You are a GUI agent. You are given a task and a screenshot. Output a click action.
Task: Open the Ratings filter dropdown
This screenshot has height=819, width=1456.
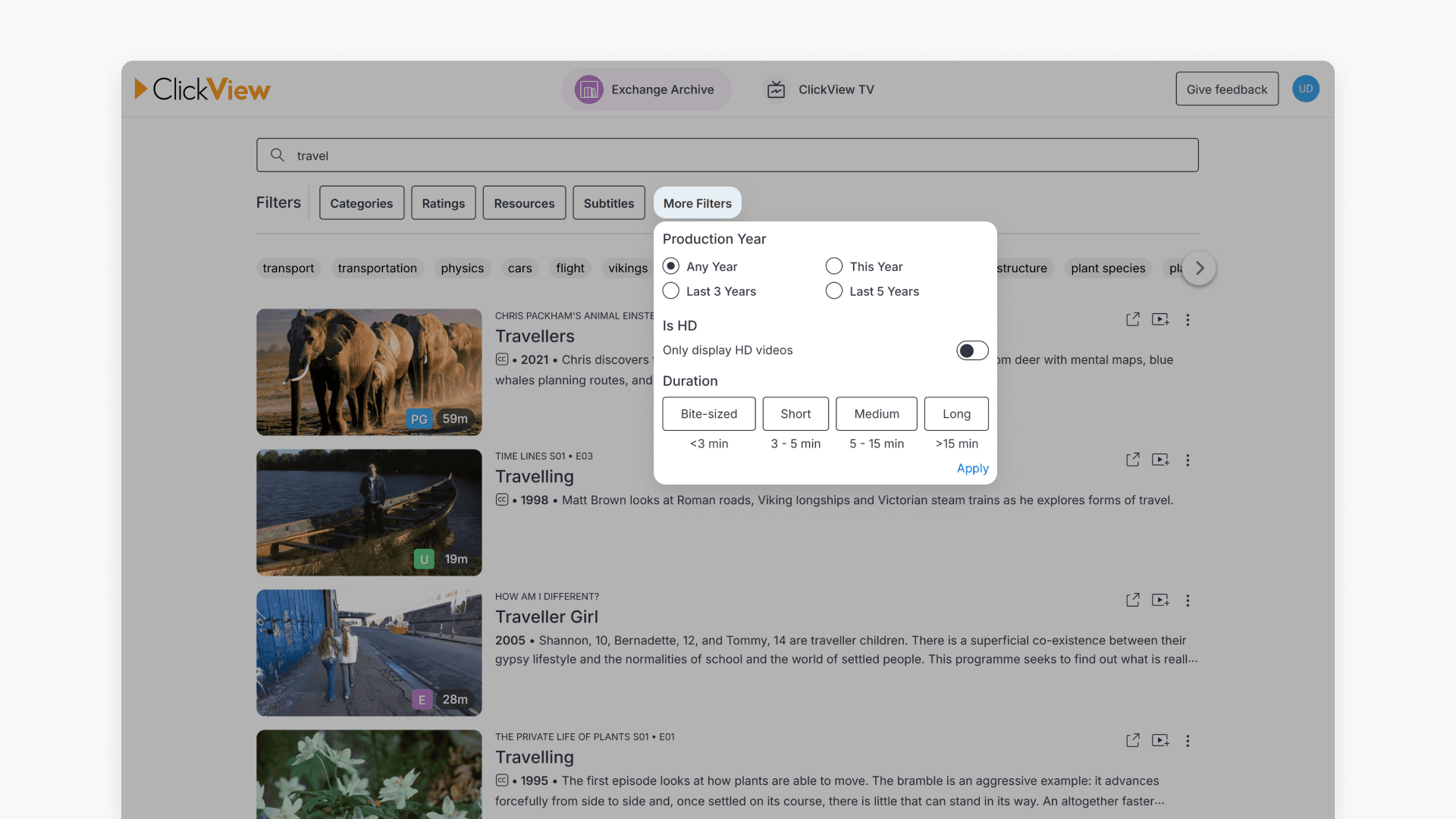(x=443, y=202)
